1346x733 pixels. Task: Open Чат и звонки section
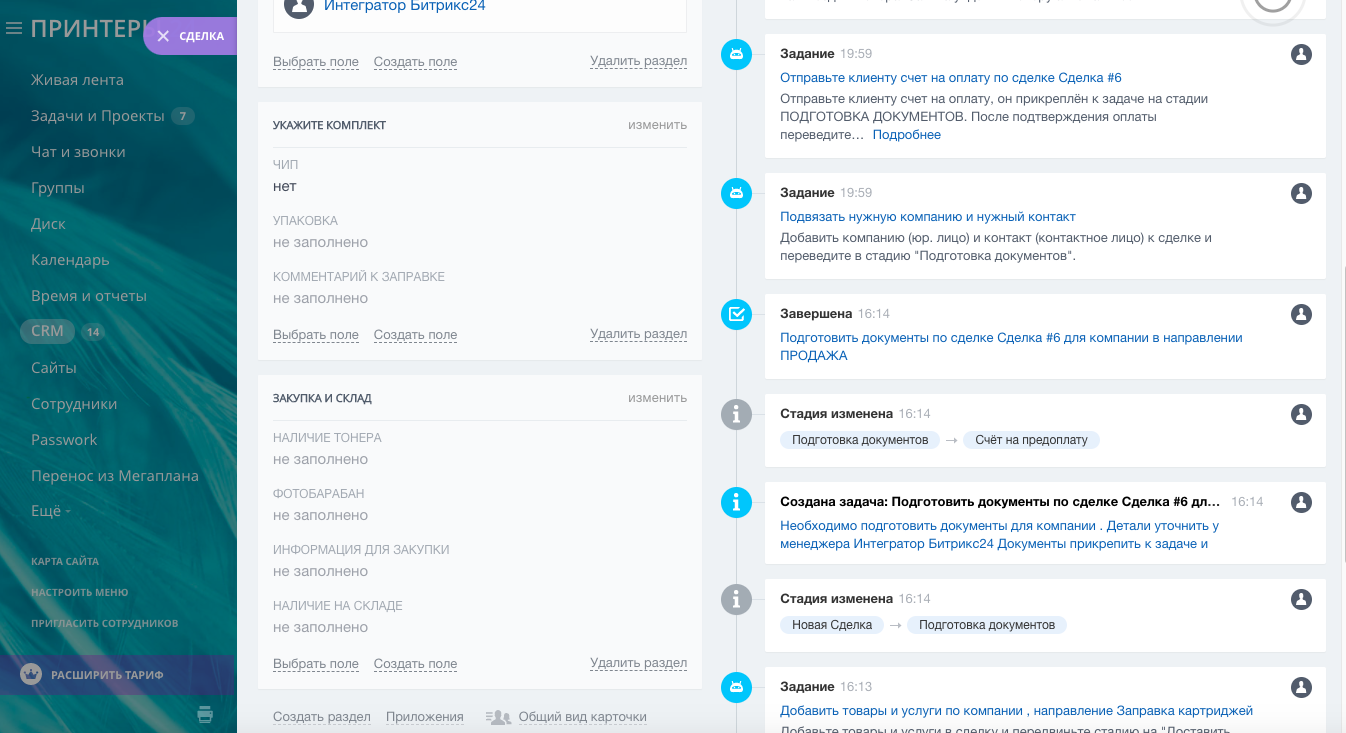[x=78, y=152]
